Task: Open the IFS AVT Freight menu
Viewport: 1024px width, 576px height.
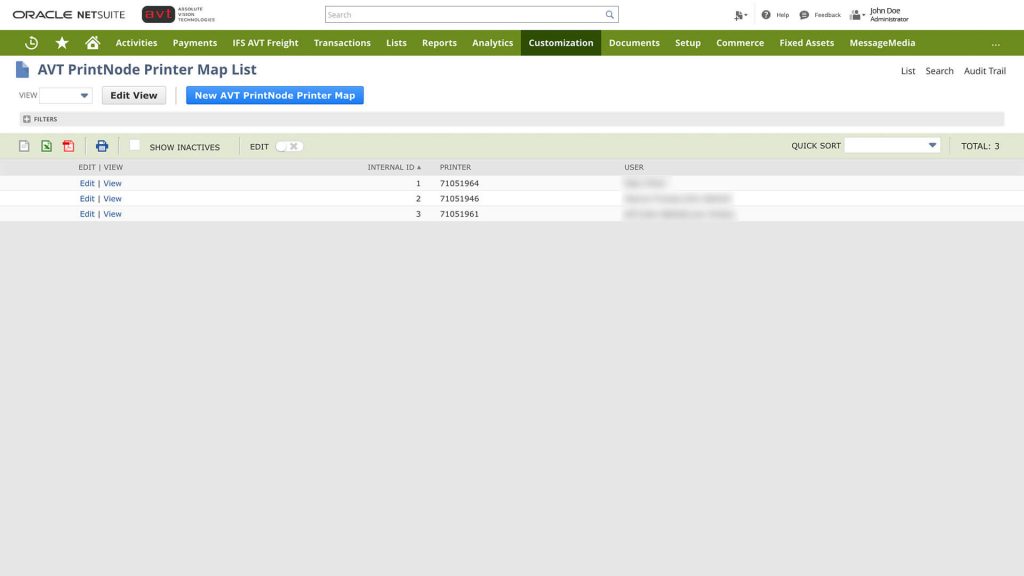Action: 265,42
